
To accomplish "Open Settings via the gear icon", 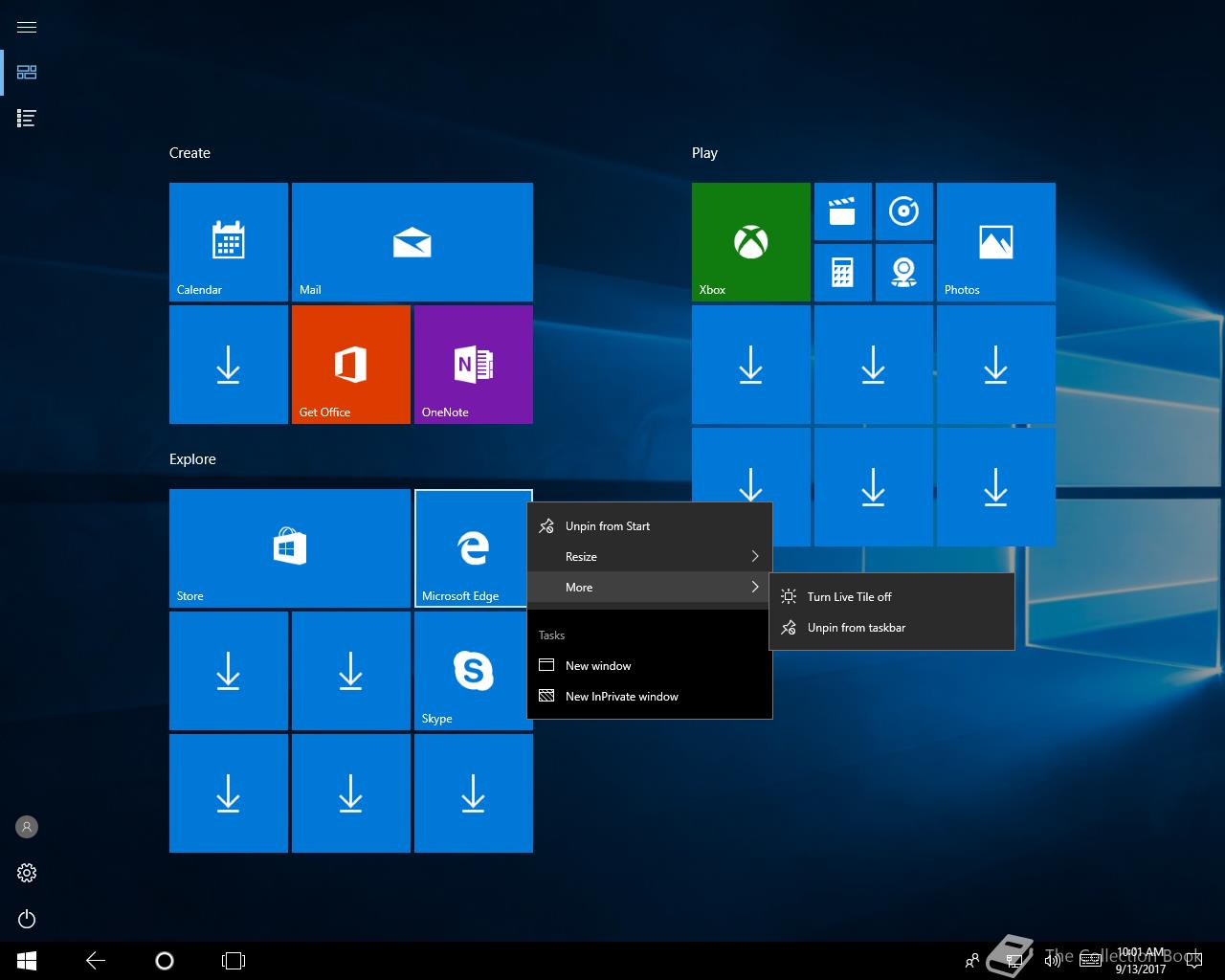I will point(27,873).
